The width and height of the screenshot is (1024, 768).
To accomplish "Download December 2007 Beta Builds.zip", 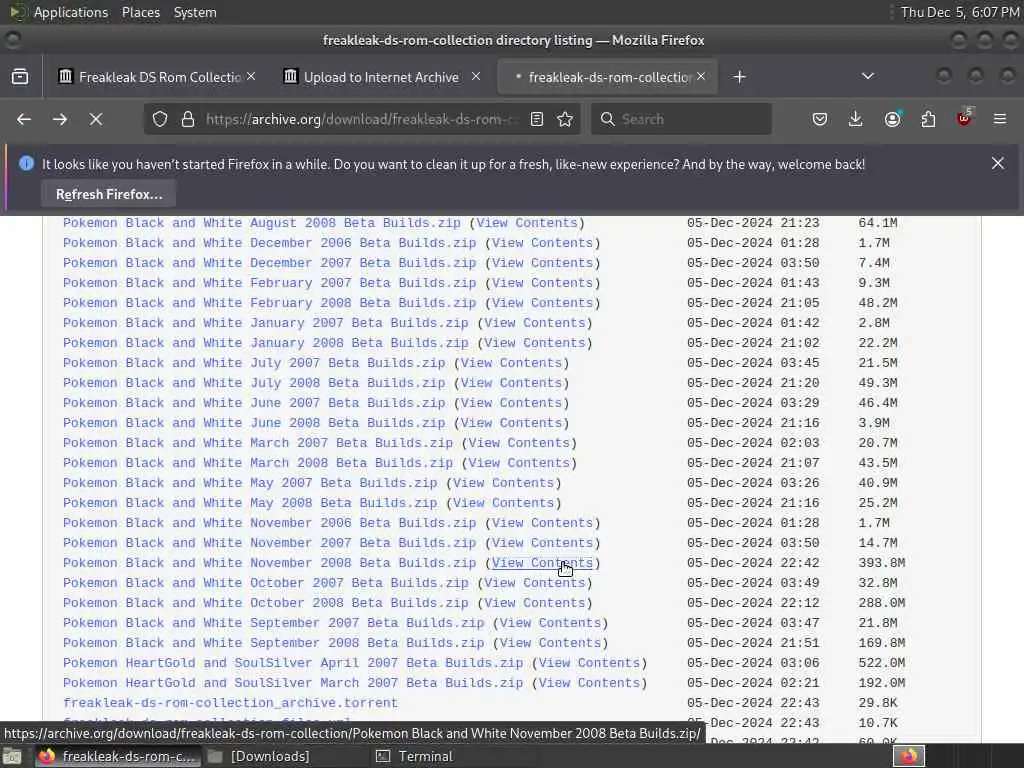I will pos(270,263).
